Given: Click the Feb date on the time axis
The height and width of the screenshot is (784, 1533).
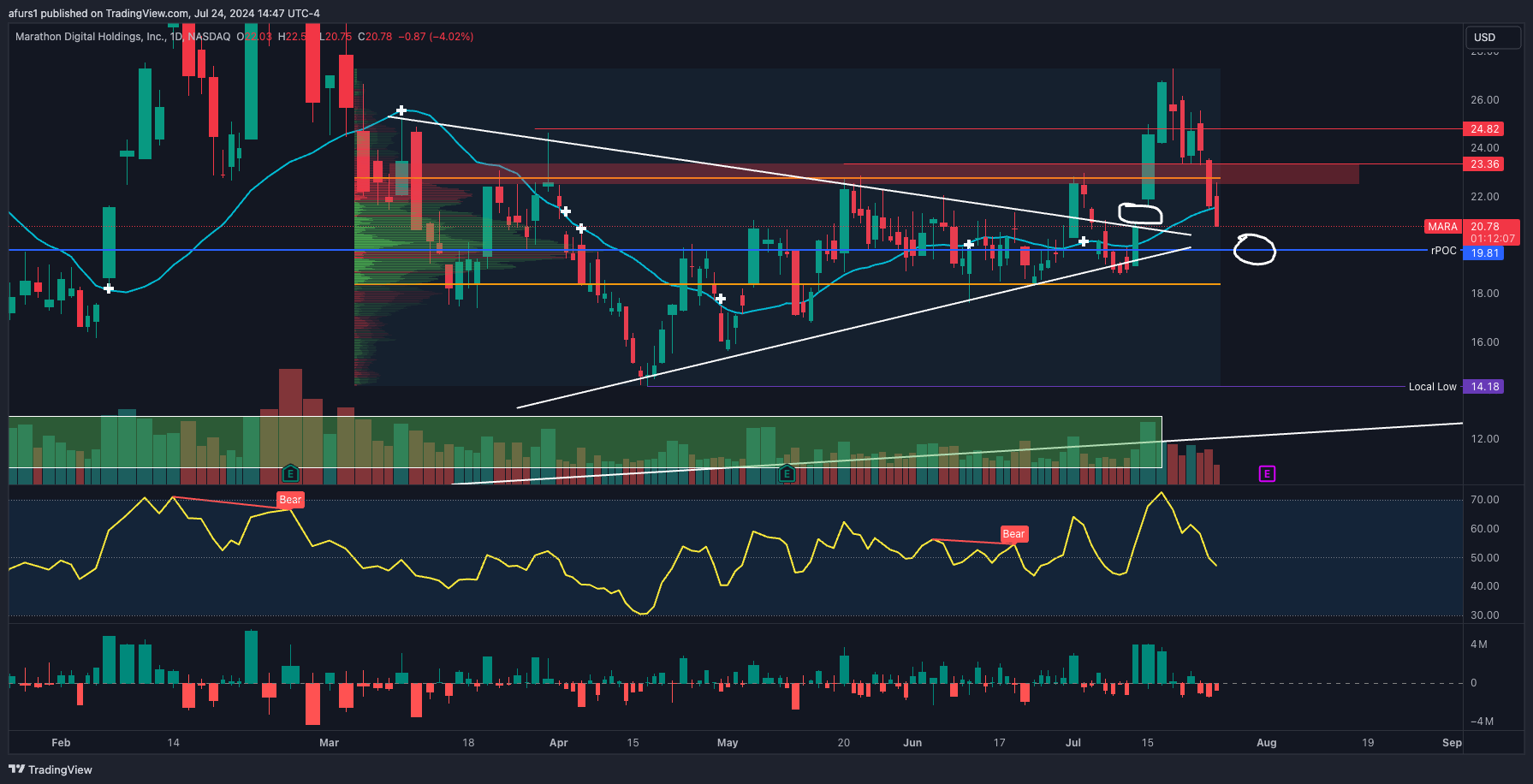Looking at the screenshot, I should 61,743.
